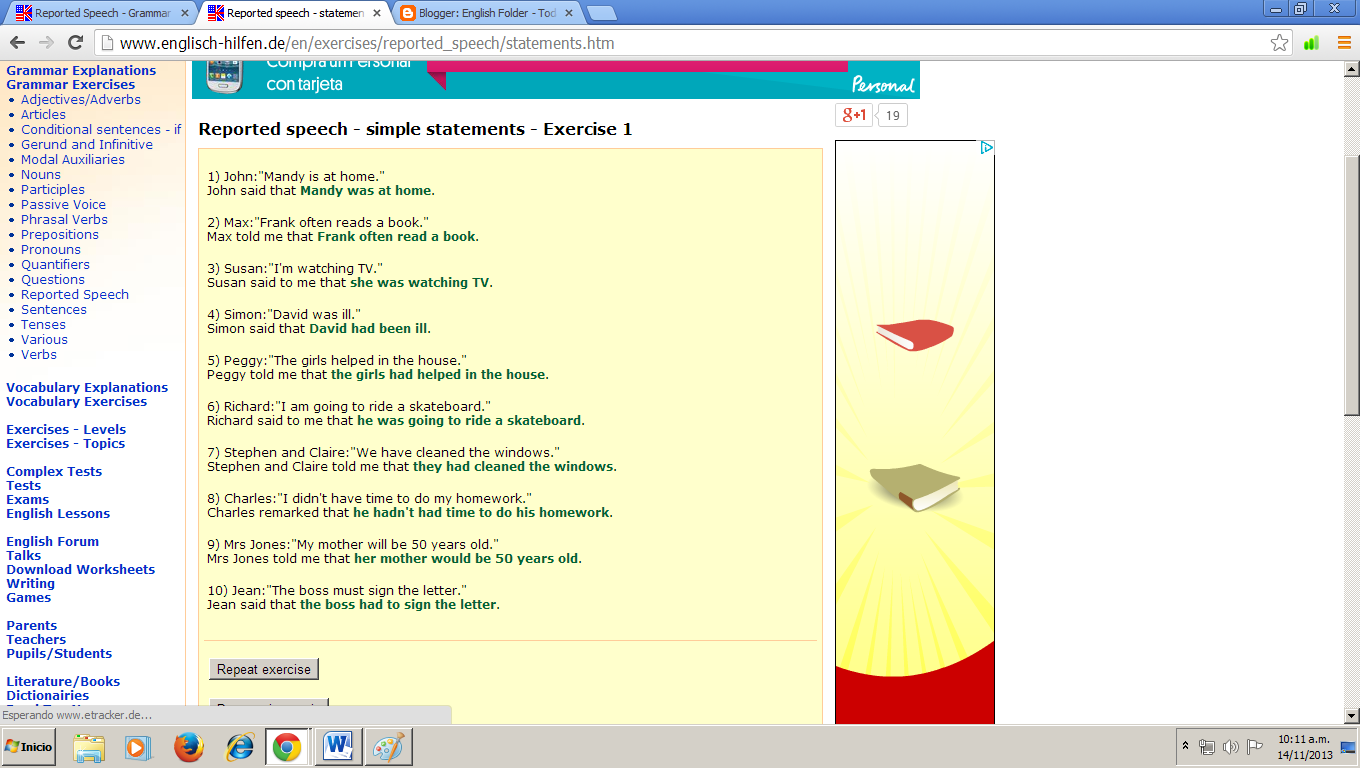Open Internet Explorer from the taskbar

pyautogui.click(x=239, y=747)
